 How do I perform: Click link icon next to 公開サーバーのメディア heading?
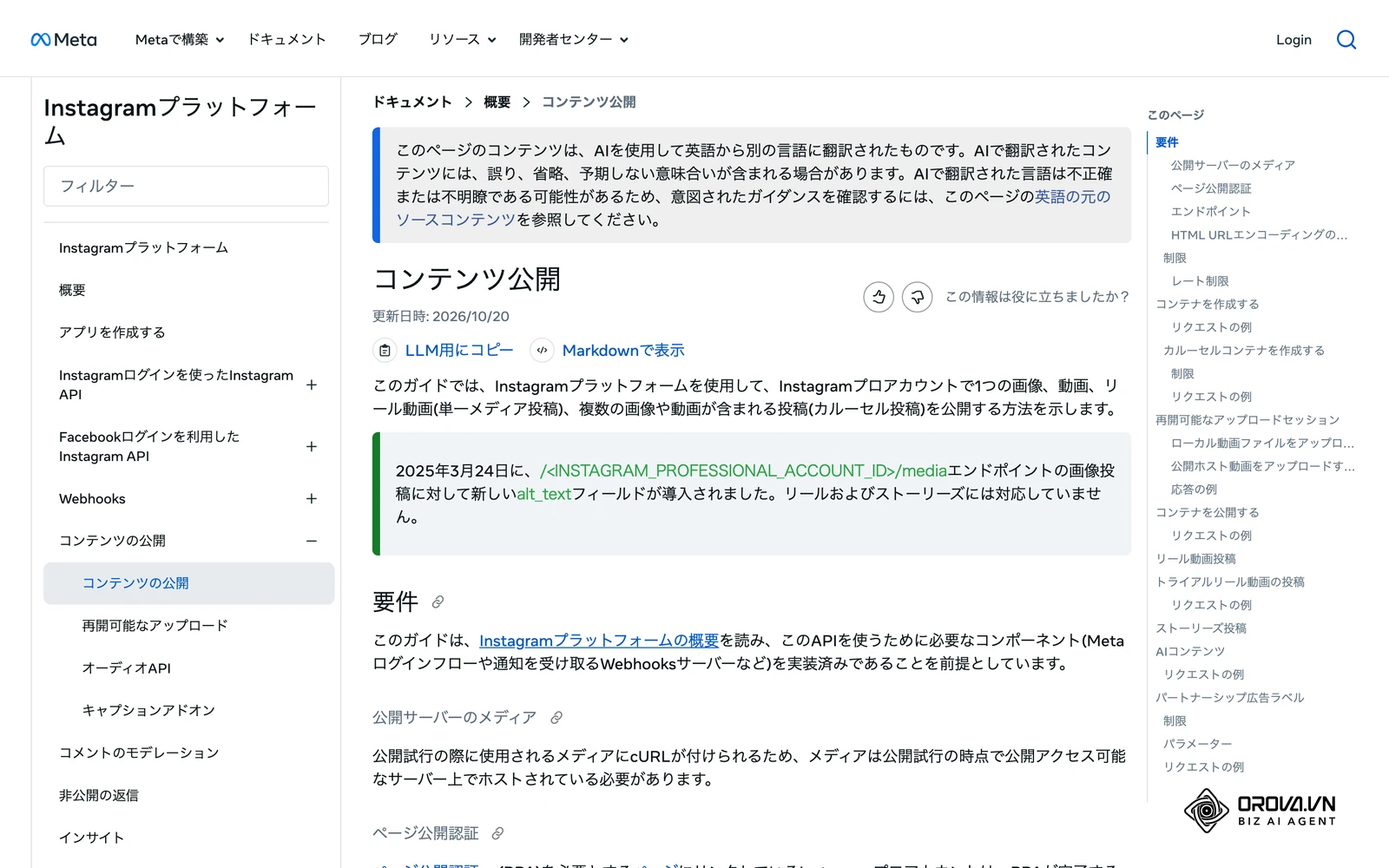pyautogui.click(x=556, y=718)
